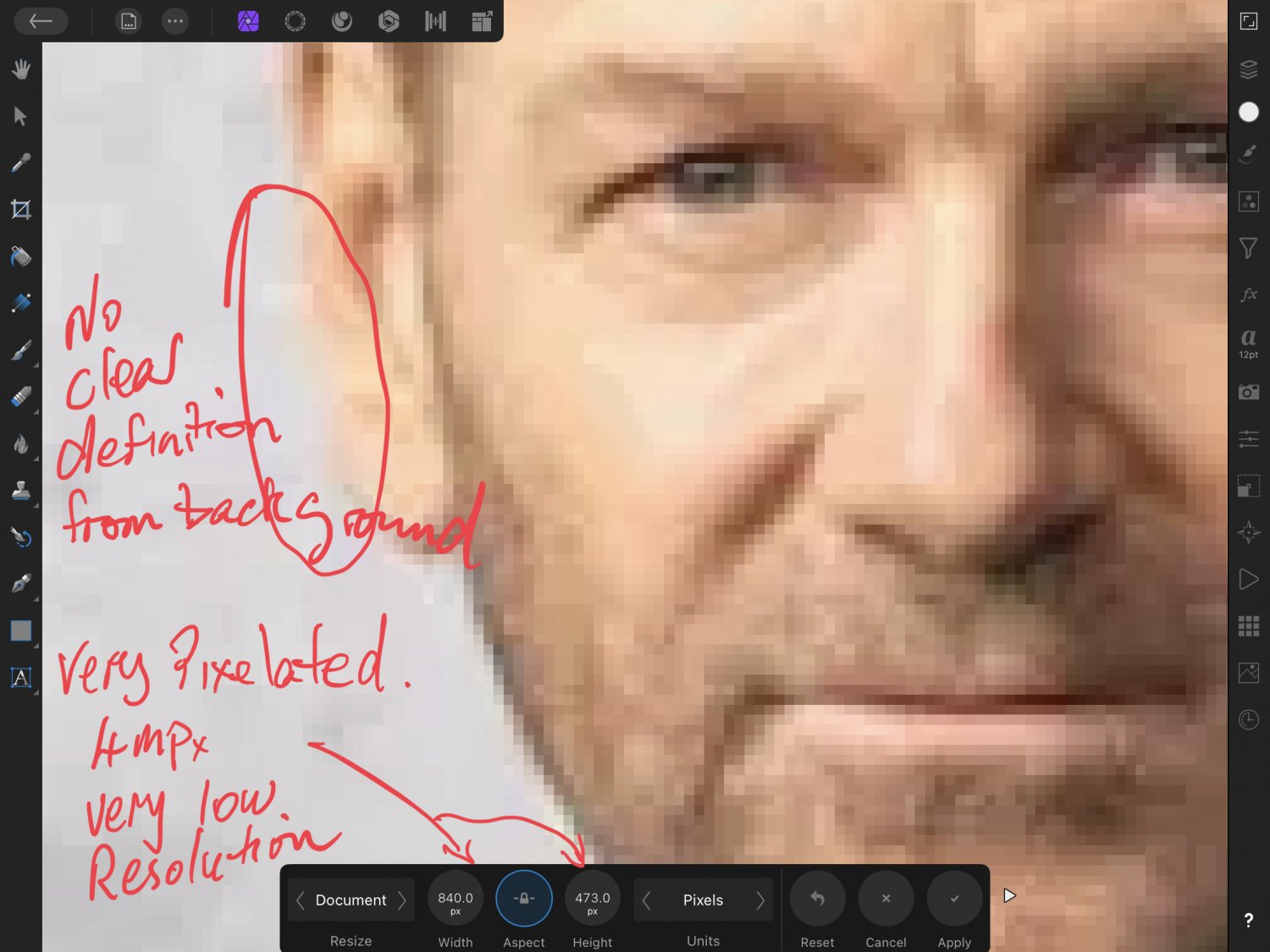This screenshot has height=952, width=1270.
Task: Select the Clone Stamp tool
Action: [21, 490]
